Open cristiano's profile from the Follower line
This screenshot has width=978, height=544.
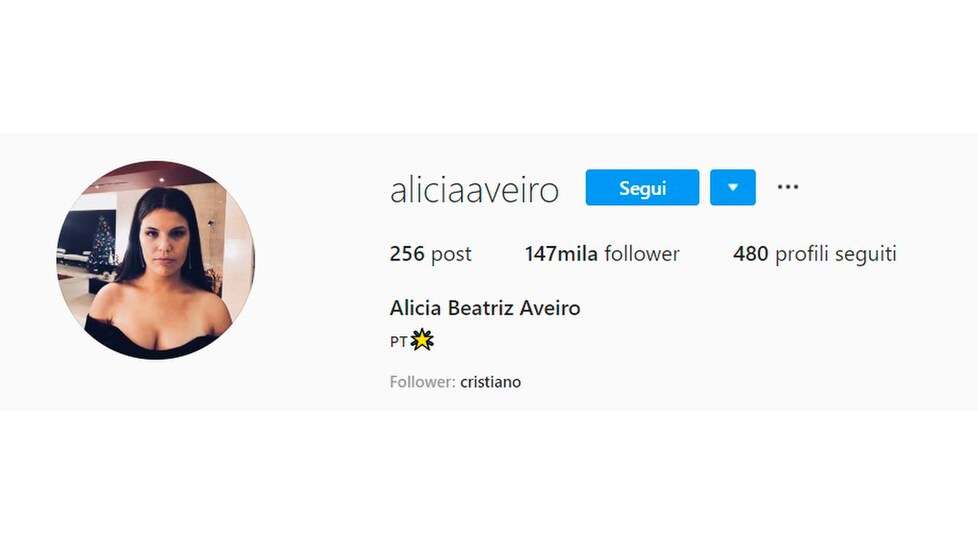490,382
